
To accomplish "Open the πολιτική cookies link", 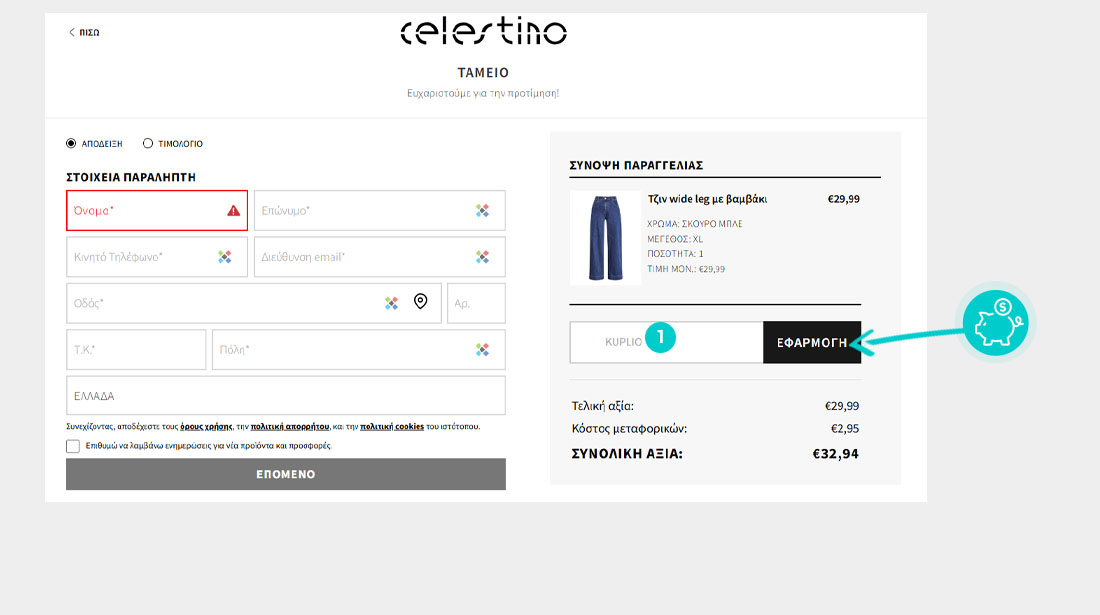I will click(392, 427).
